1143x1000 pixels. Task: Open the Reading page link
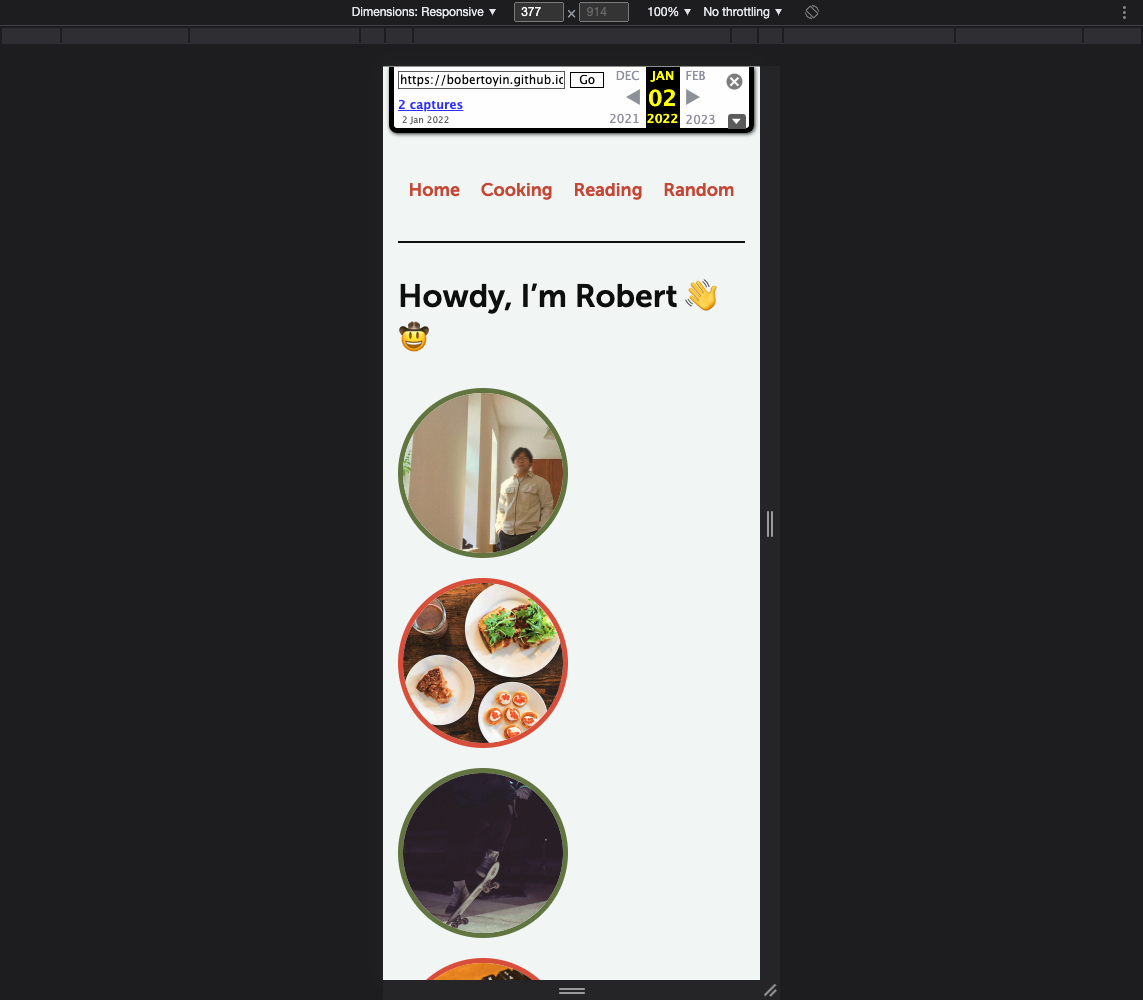coord(608,190)
